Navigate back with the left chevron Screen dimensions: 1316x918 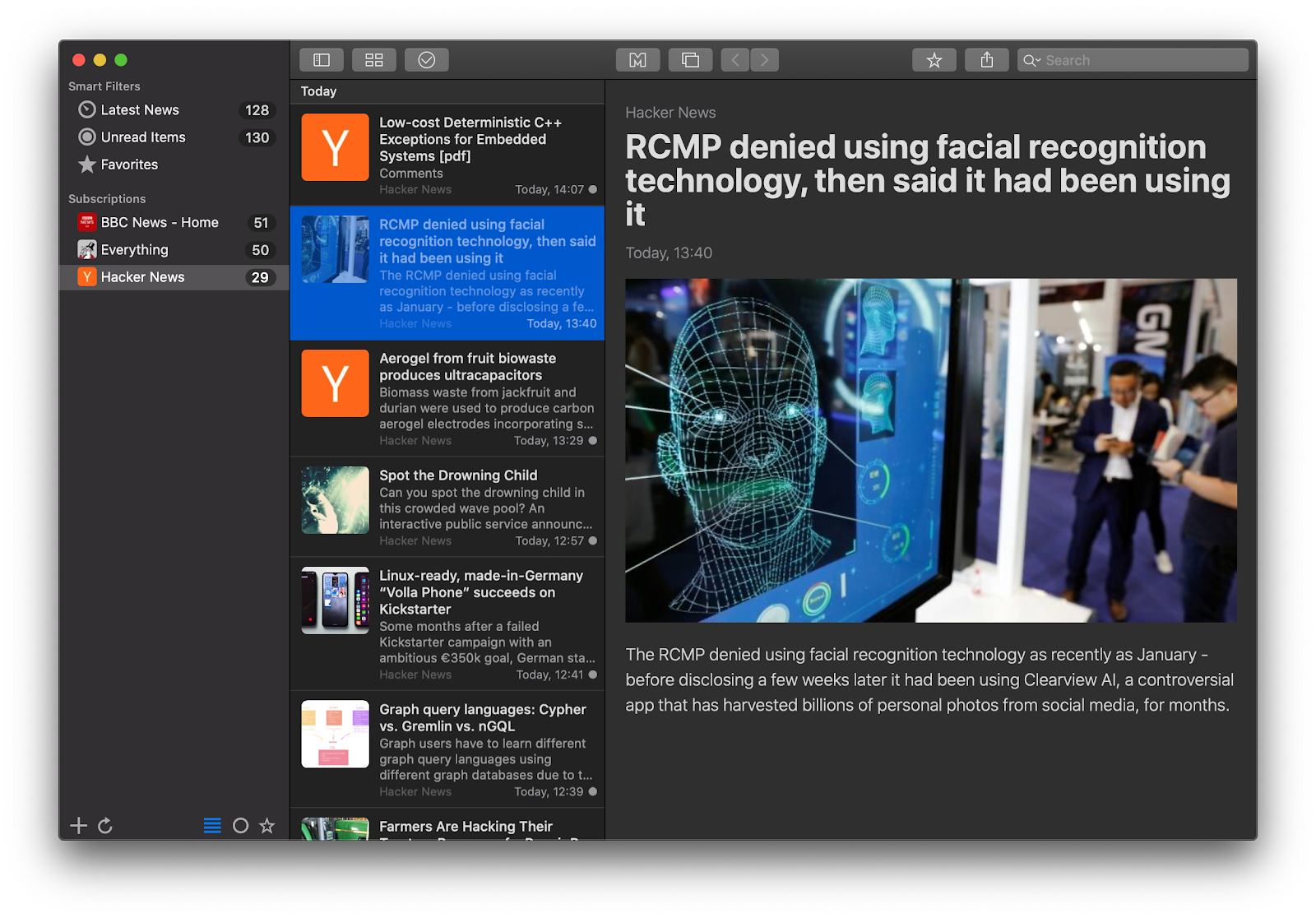pos(734,59)
